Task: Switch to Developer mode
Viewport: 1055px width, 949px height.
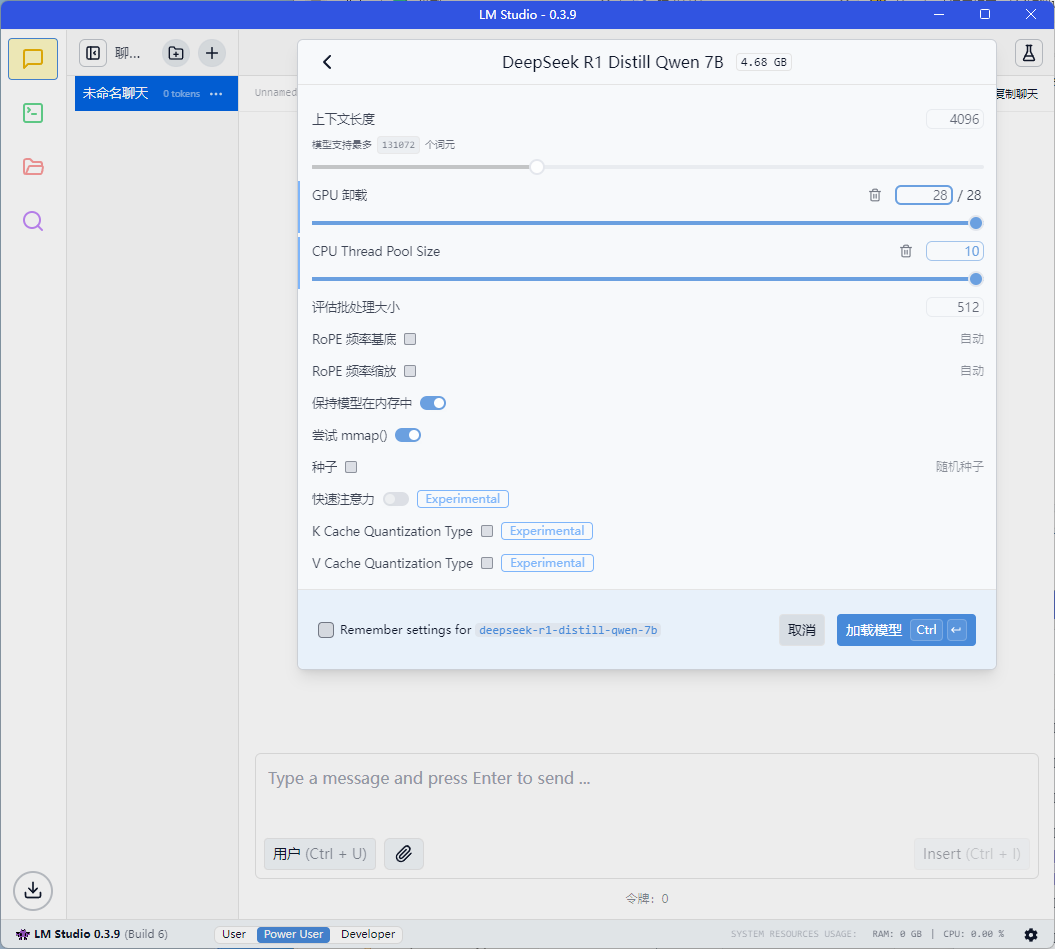Action: 367,934
